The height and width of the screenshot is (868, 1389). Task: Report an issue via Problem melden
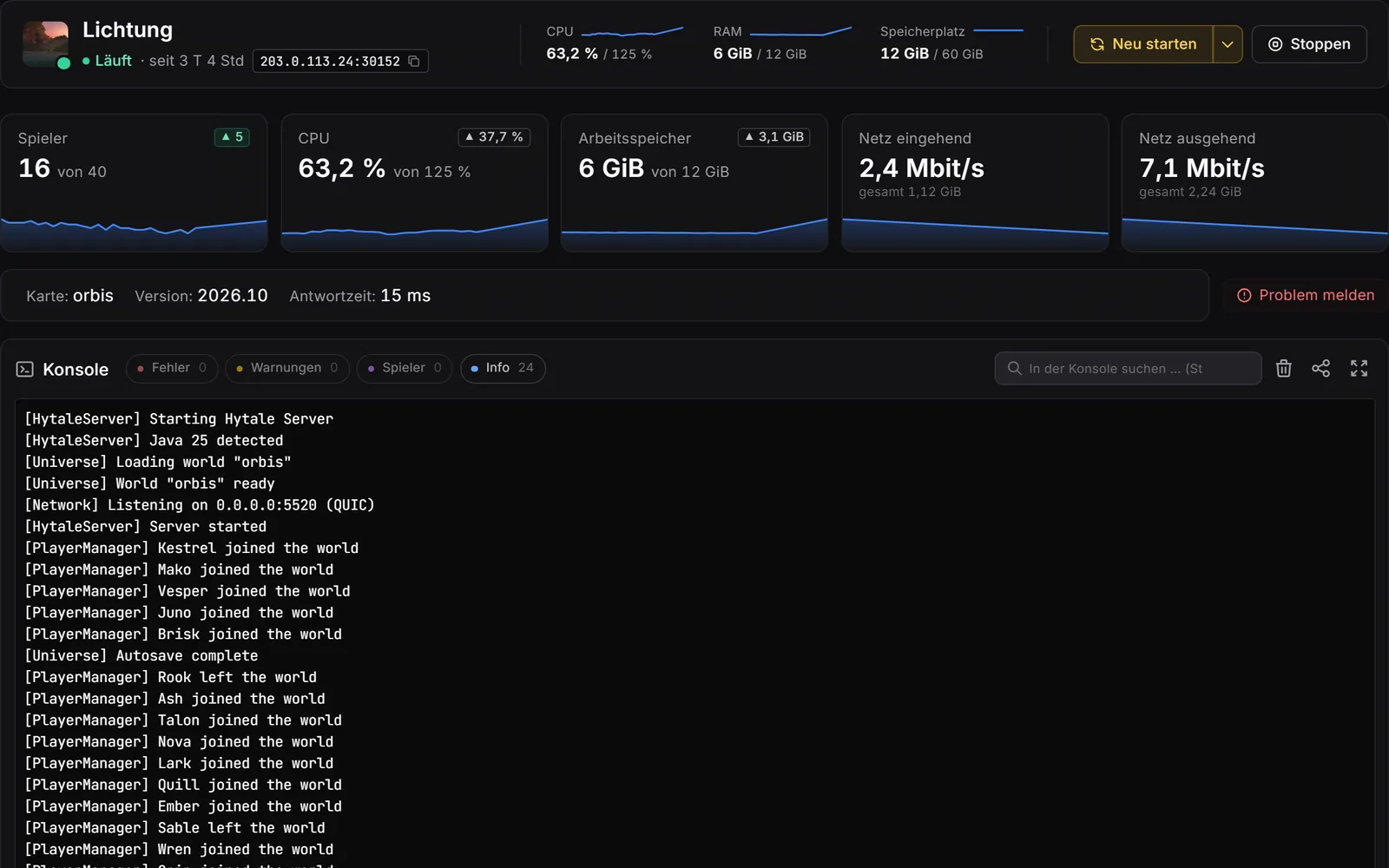(x=1306, y=295)
